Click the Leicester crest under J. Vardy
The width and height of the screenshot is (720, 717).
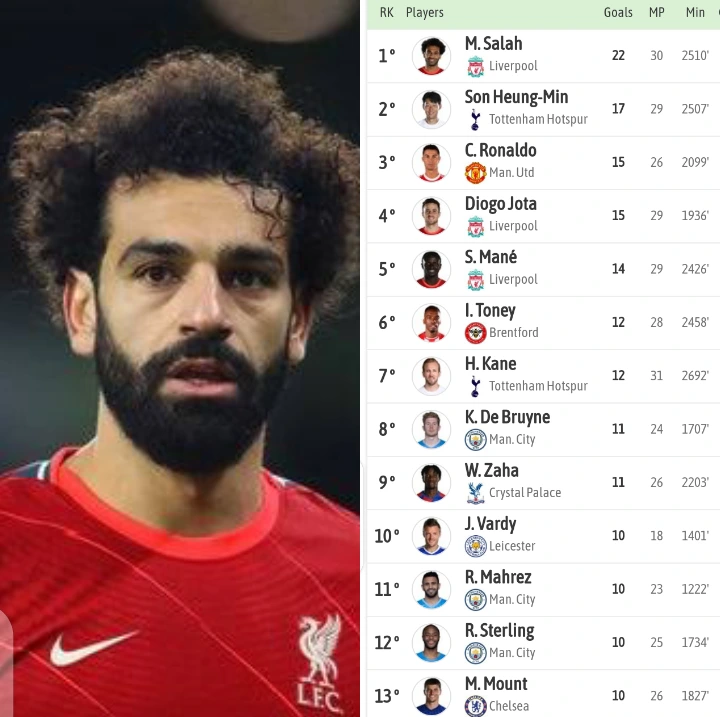coord(475,547)
